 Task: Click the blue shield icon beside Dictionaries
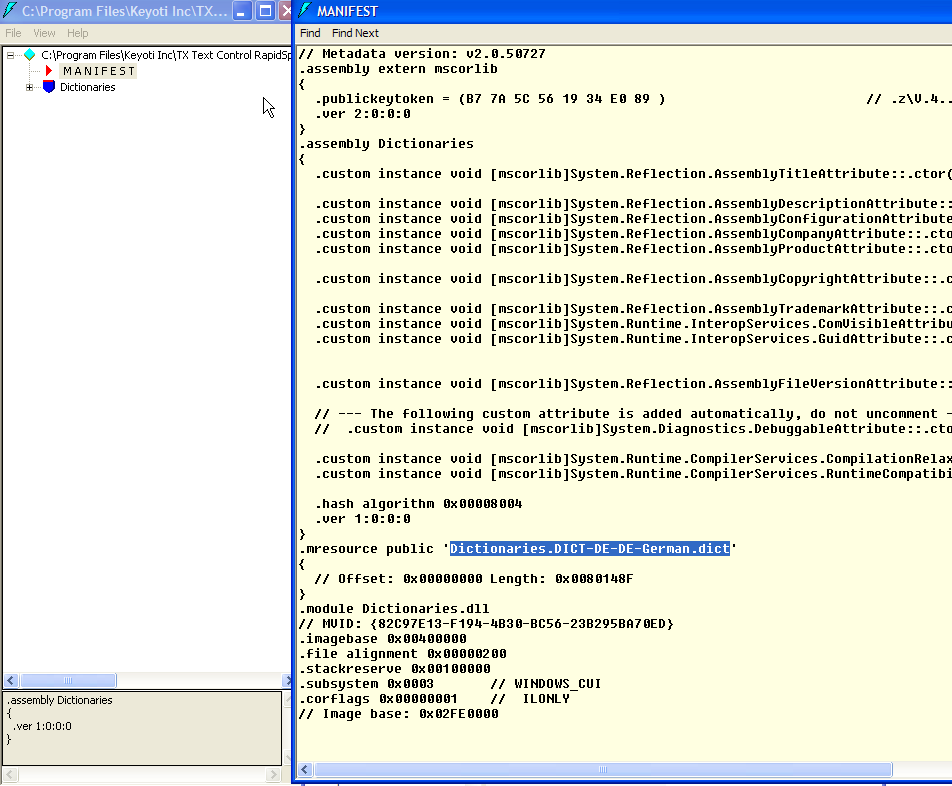47,87
